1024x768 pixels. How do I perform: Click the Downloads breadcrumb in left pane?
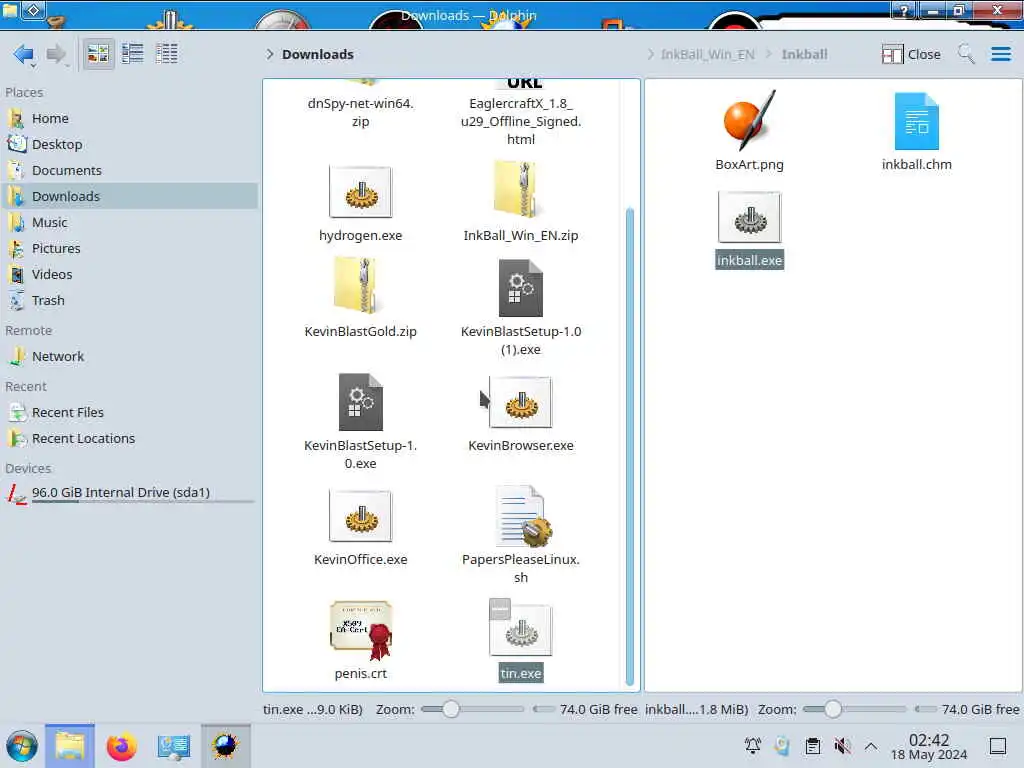coord(317,54)
